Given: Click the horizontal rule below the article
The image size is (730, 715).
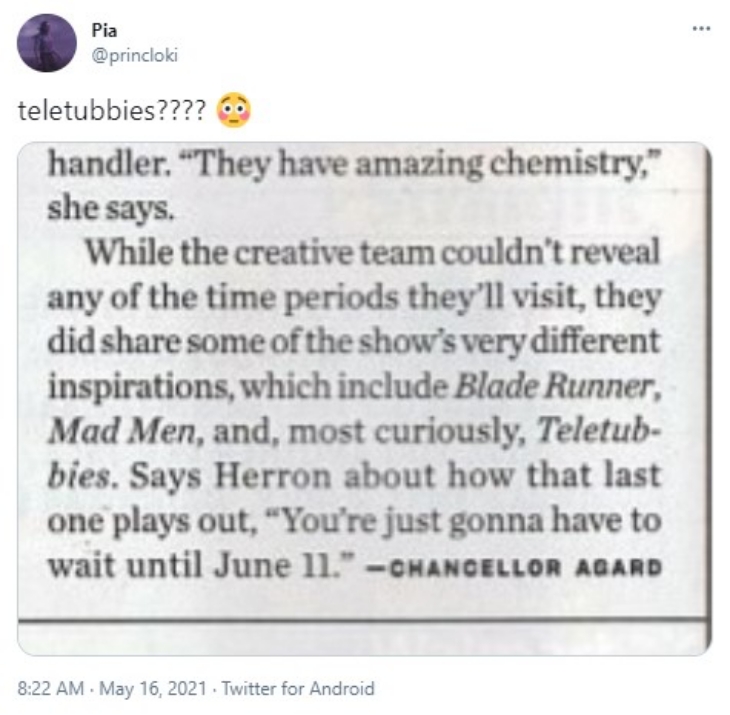Looking at the screenshot, I should click(x=365, y=620).
